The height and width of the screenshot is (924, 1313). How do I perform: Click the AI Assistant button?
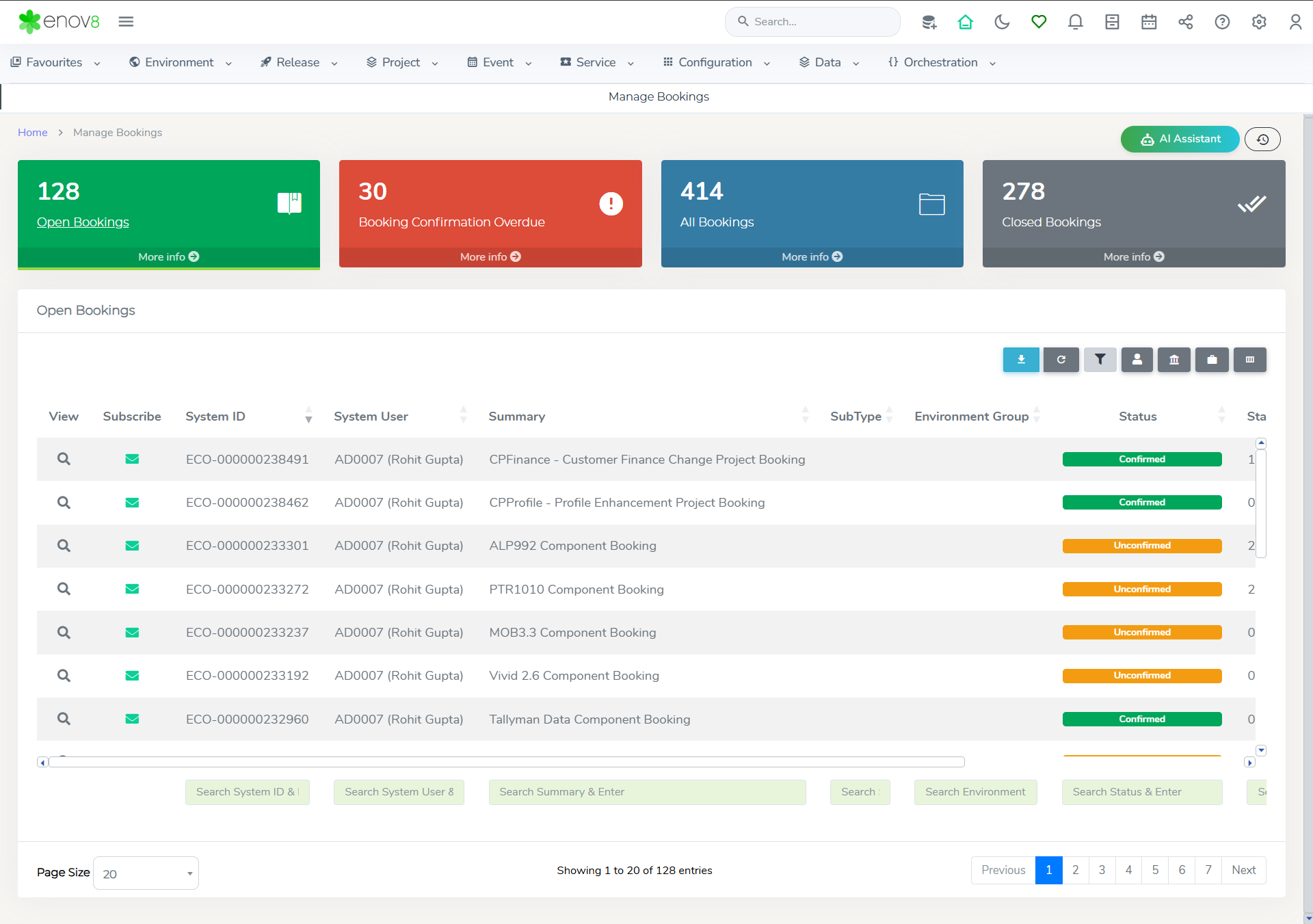click(x=1180, y=140)
